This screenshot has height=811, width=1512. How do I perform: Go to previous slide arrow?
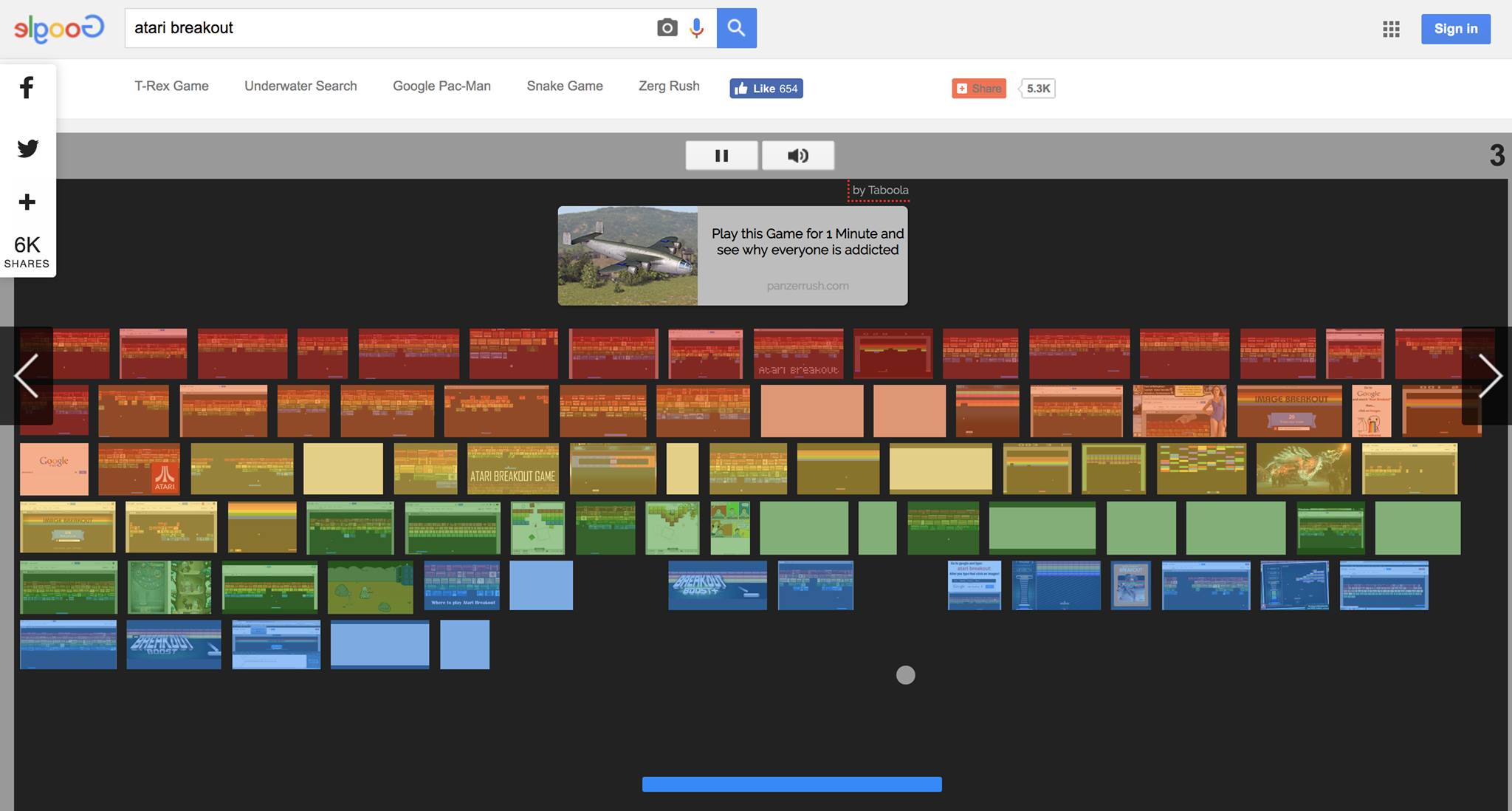(27, 375)
